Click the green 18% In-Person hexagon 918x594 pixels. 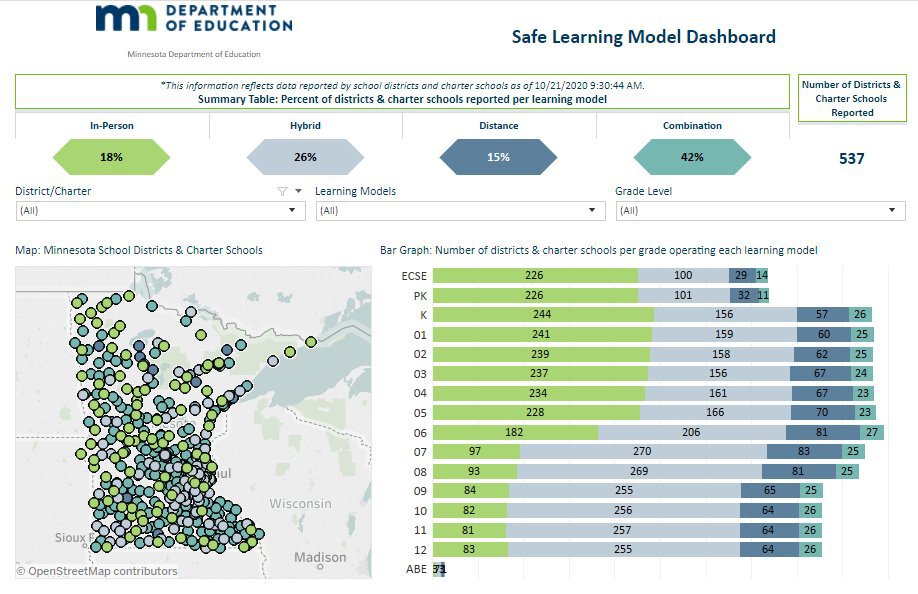(x=111, y=157)
